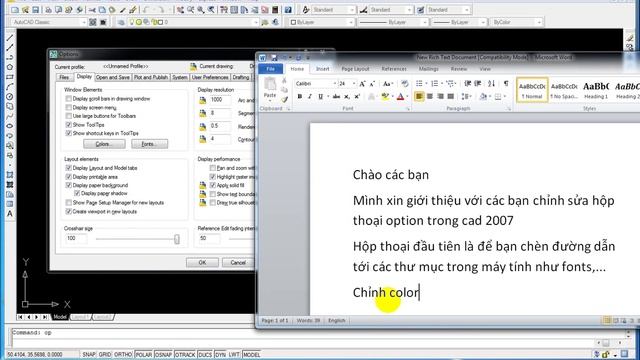Image resolution: width=640 pixels, height=360 pixels.
Task: Uncheck Display paper shadow
Action: point(77,193)
